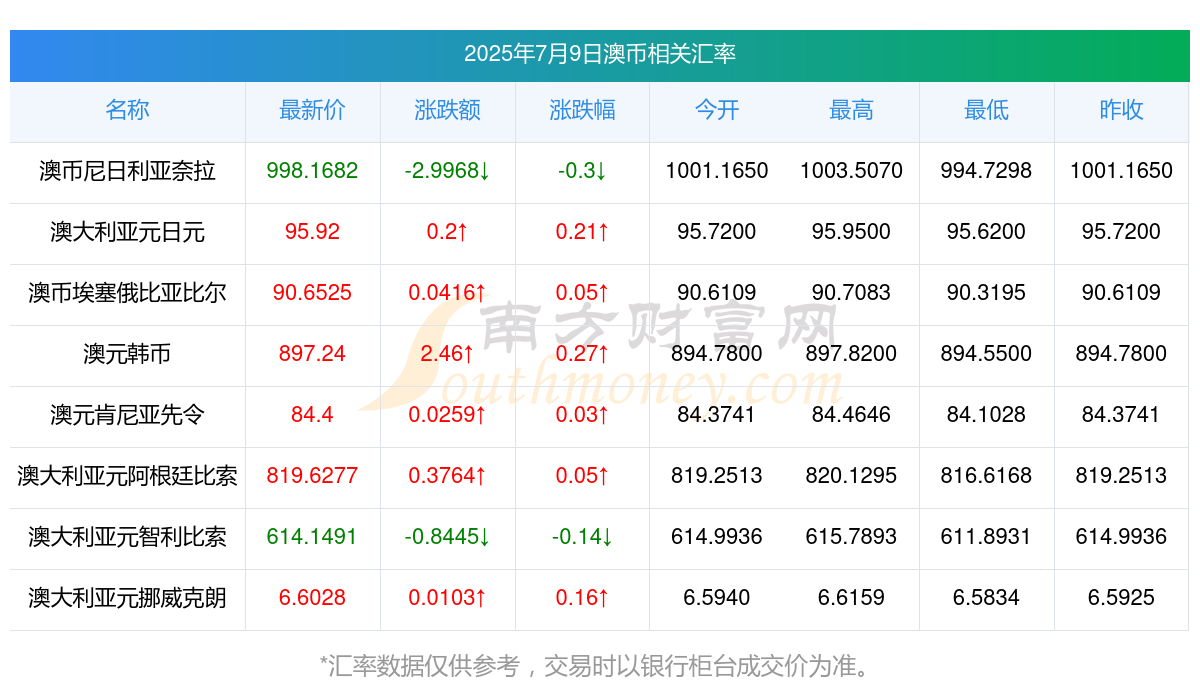Image resolution: width=1200 pixels, height=698 pixels.
Task: Click the high value 90.7083
Action: click(x=851, y=293)
